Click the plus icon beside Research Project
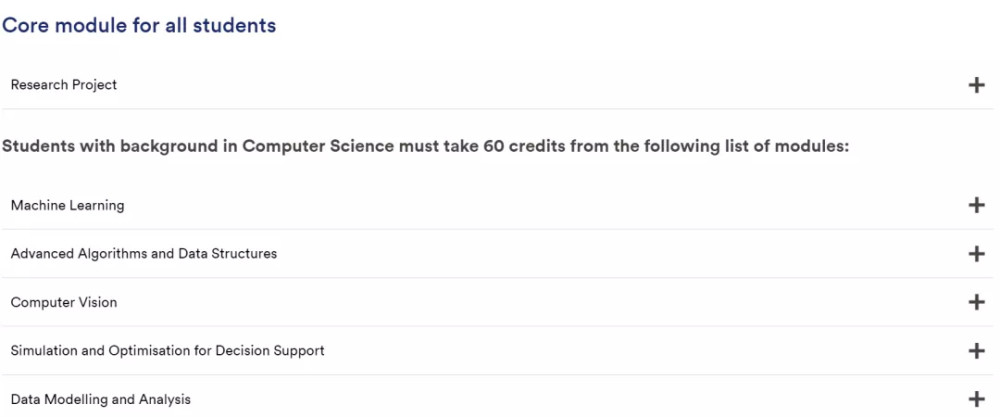 (x=977, y=85)
